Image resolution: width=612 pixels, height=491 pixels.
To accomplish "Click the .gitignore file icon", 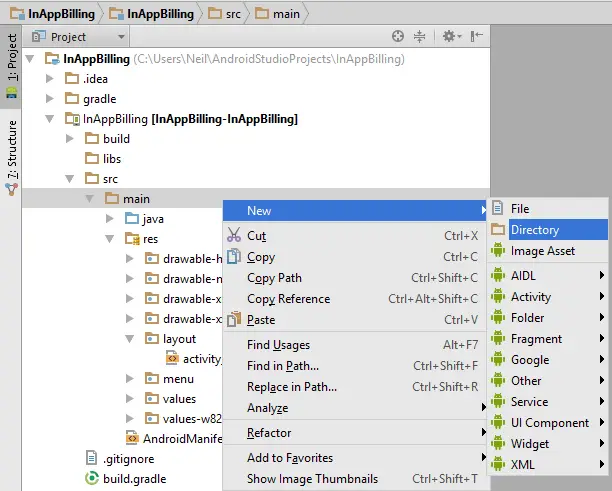I will pos(91,458).
